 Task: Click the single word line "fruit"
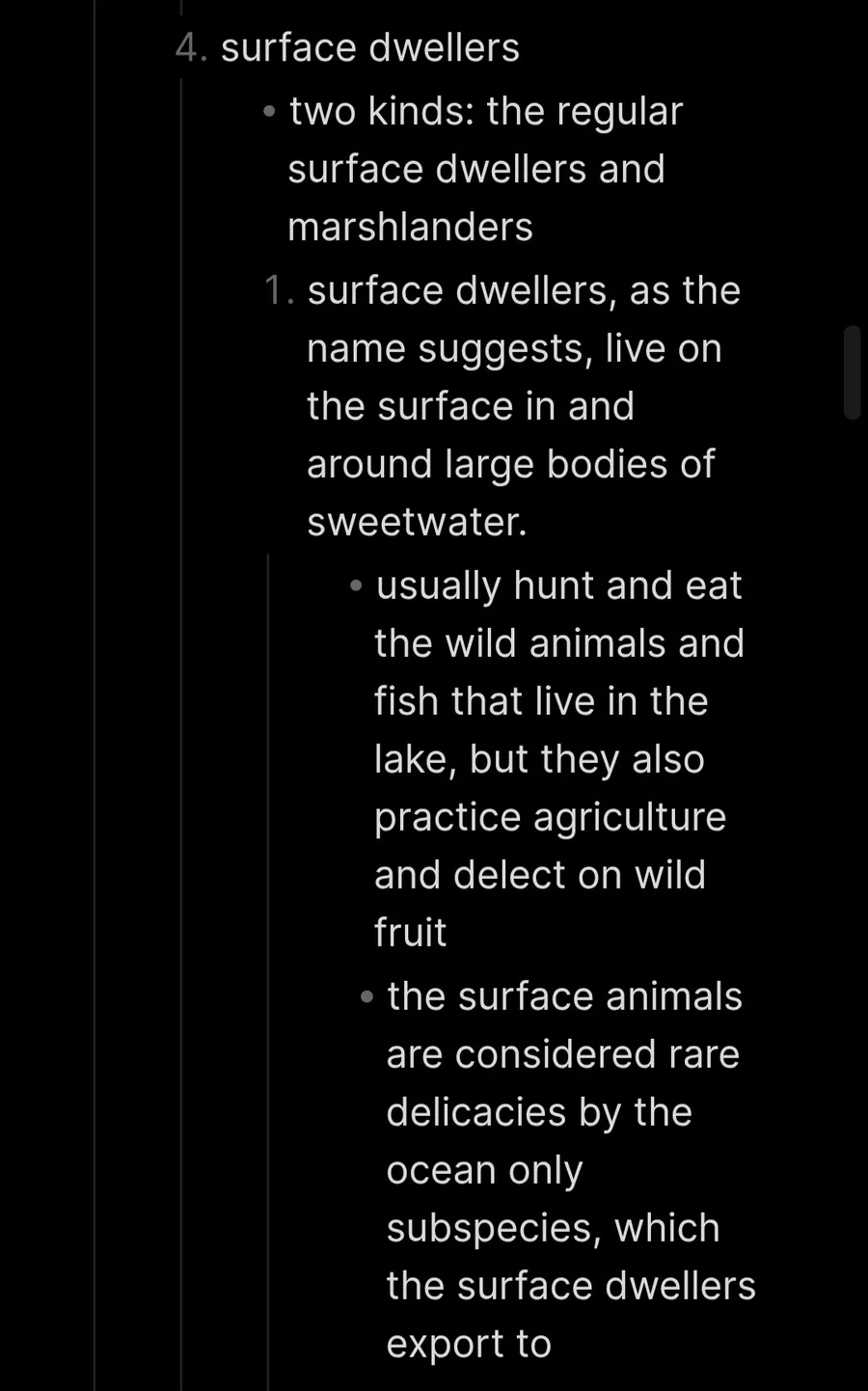coord(410,933)
